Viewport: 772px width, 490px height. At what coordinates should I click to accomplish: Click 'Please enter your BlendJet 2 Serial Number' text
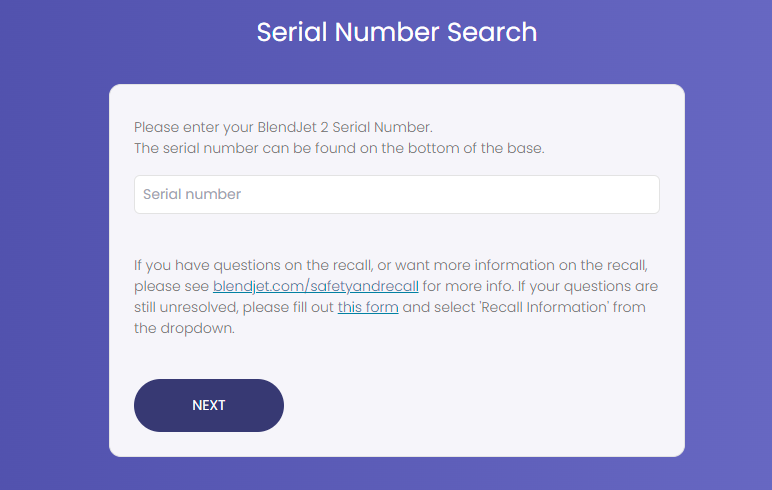[283, 128]
